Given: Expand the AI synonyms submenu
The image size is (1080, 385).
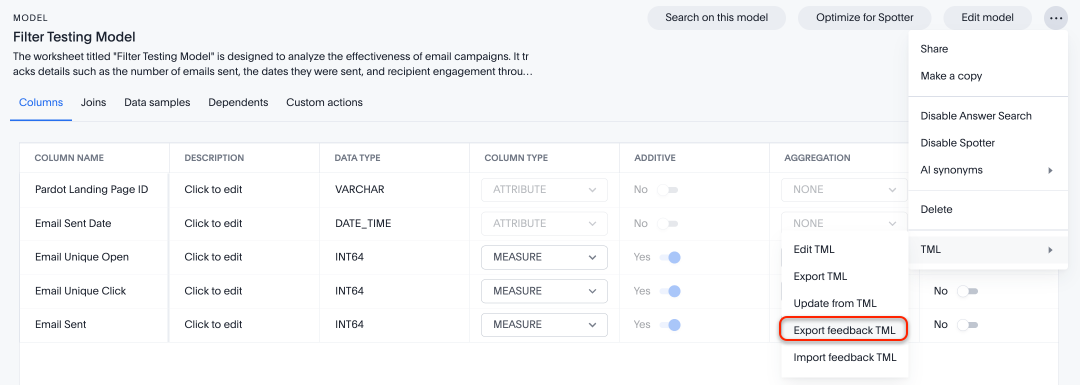Looking at the screenshot, I should pos(988,169).
